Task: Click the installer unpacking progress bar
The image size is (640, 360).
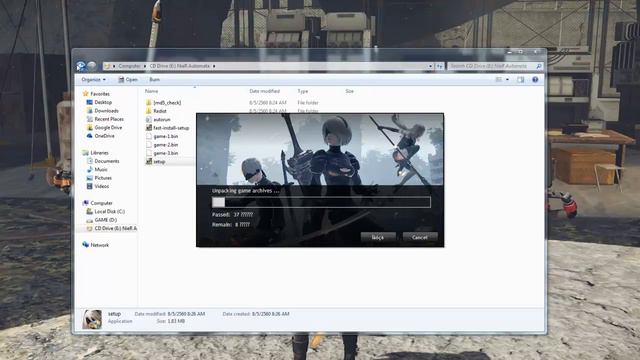Action: tap(321, 202)
